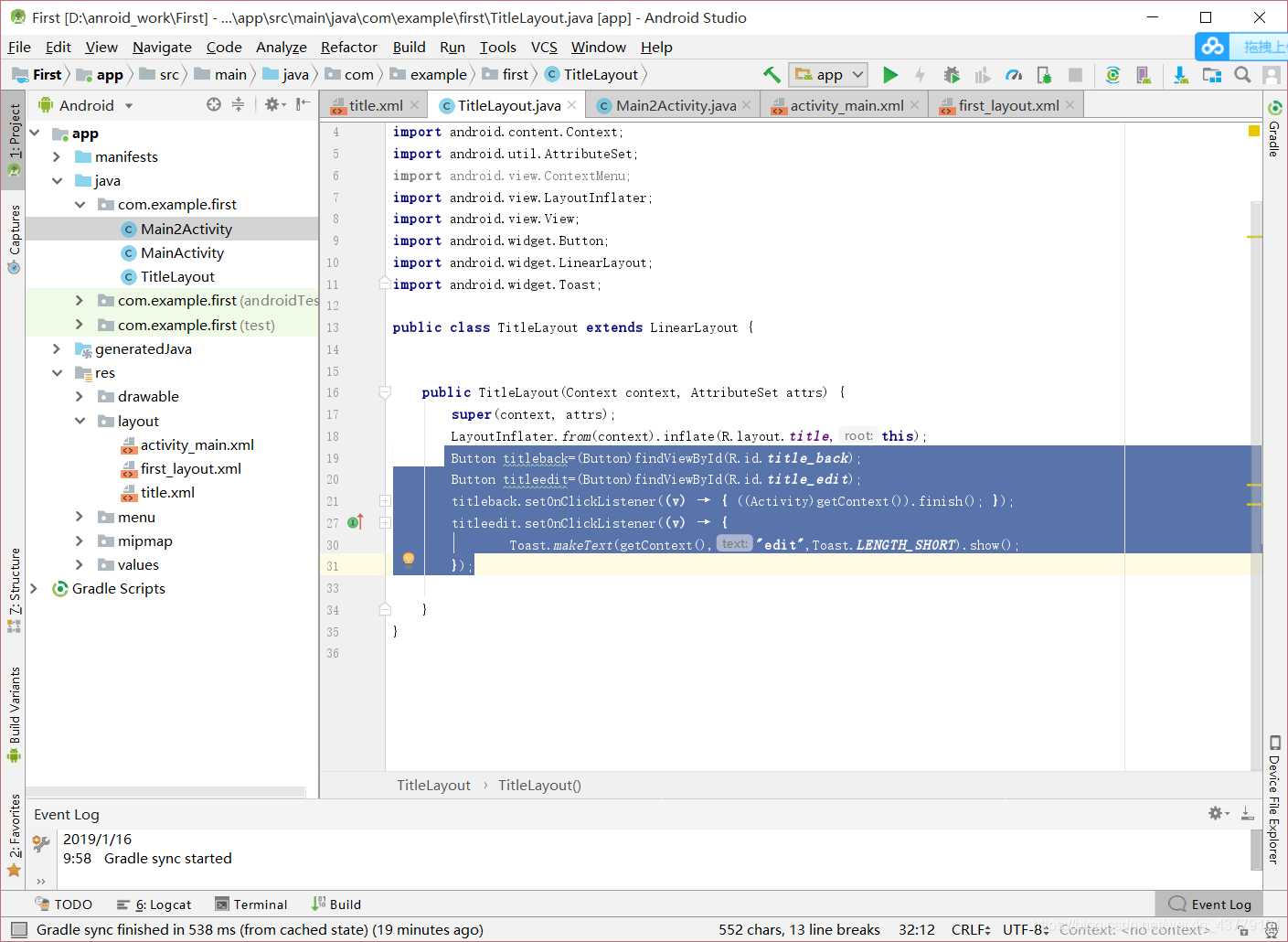1288x942 pixels.
Task: Open the app run configuration dropdown
Action: coord(829,75)
